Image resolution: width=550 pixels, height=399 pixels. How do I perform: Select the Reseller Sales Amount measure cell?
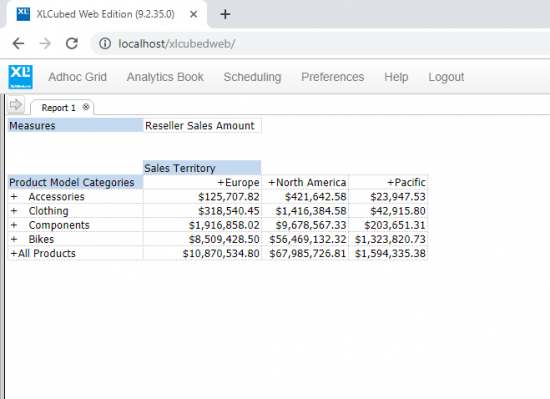[202, 126]
